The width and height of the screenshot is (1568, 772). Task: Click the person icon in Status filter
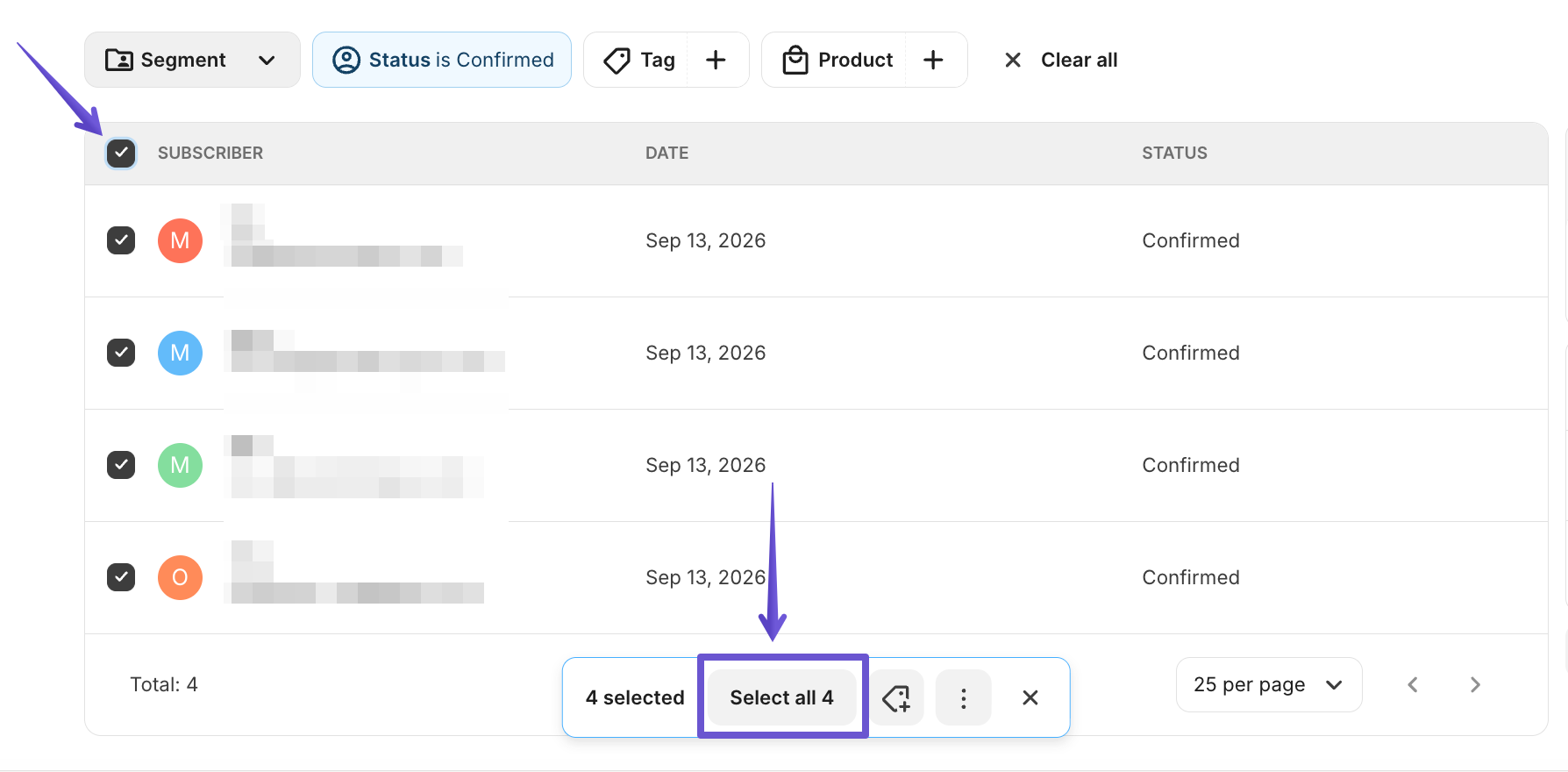click(346, 60)
